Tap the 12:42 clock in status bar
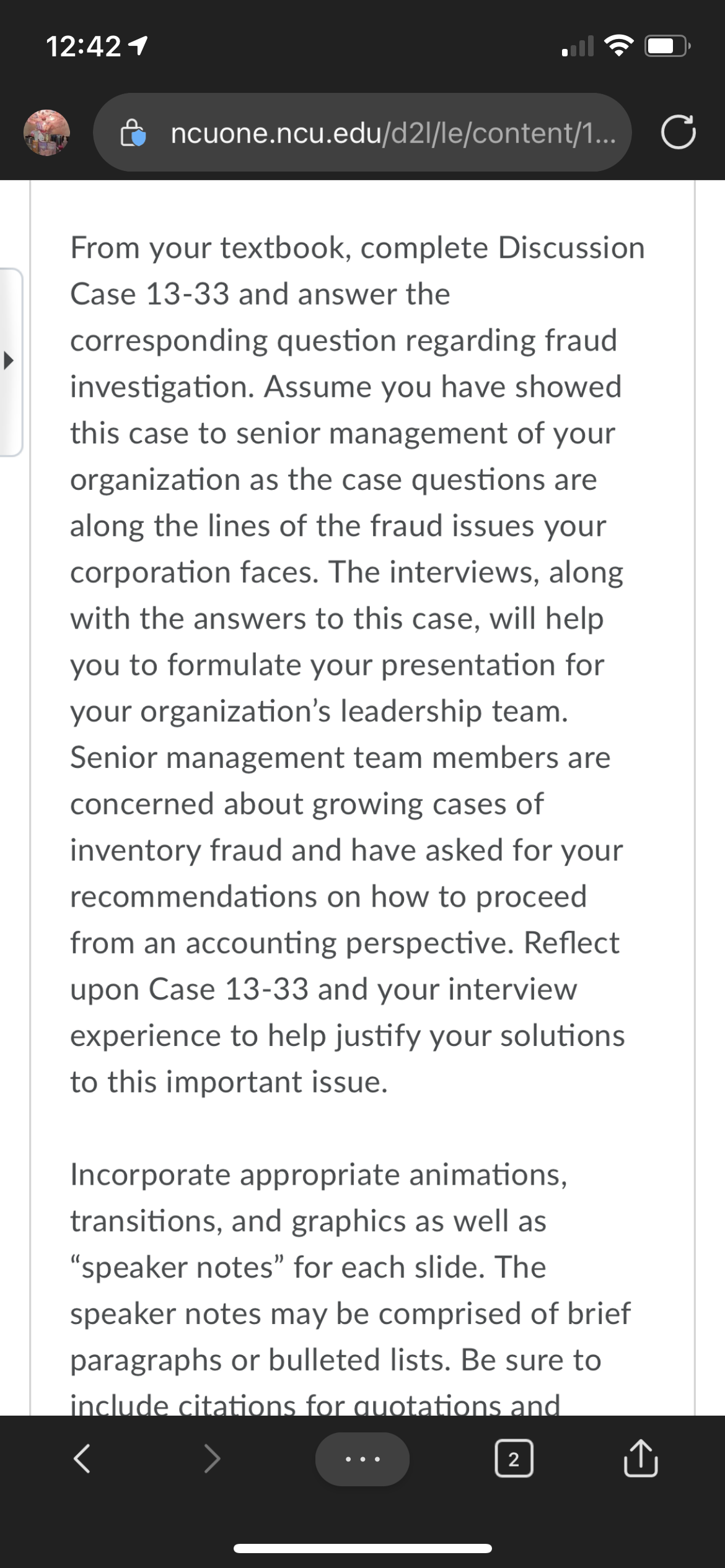Viewport: 725px width, 1568px height. click(x=84, y=47)
